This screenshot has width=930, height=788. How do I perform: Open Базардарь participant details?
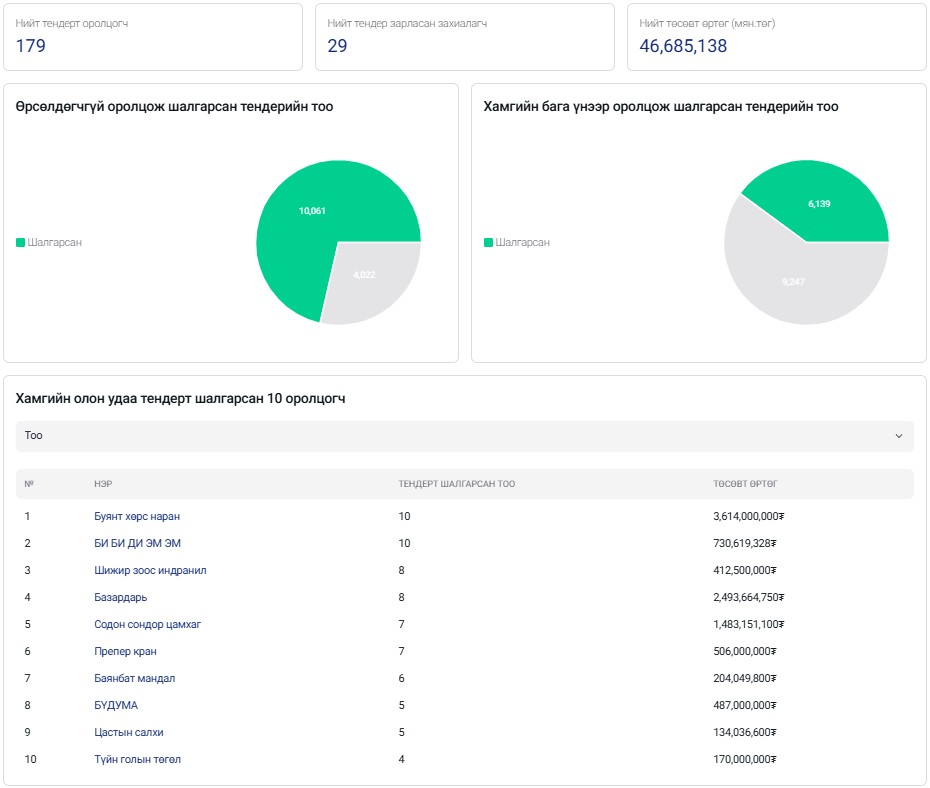(121, 597)
